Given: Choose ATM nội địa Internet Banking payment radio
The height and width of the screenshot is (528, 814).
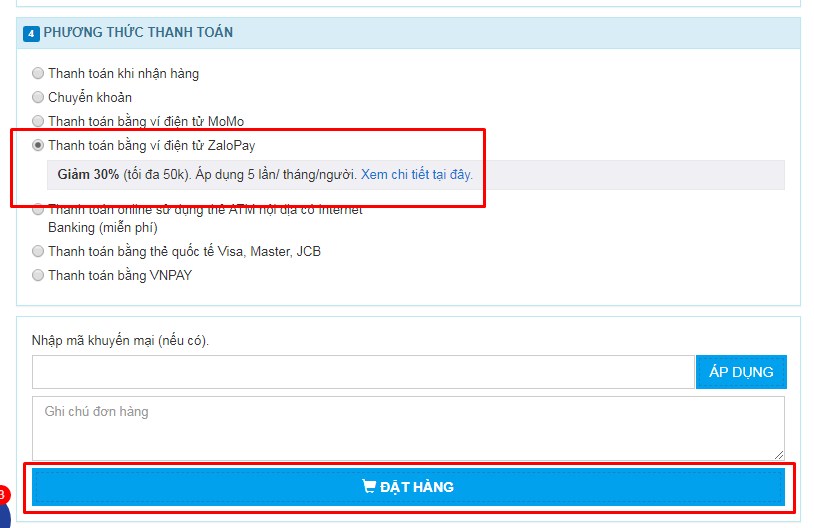Looking at the screenshot, I should tap(38, 210).
